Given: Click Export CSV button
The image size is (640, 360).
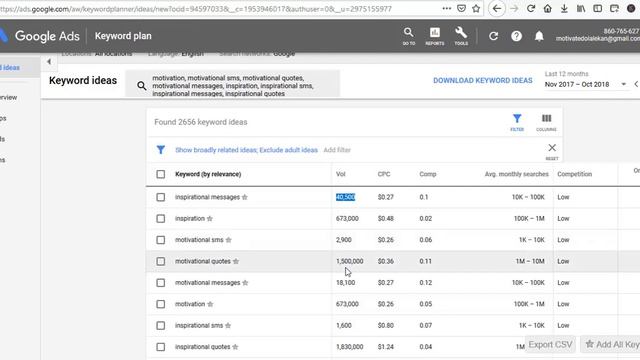Looking at the screenshot, I should pyautogui.click(x=550, y=345).
